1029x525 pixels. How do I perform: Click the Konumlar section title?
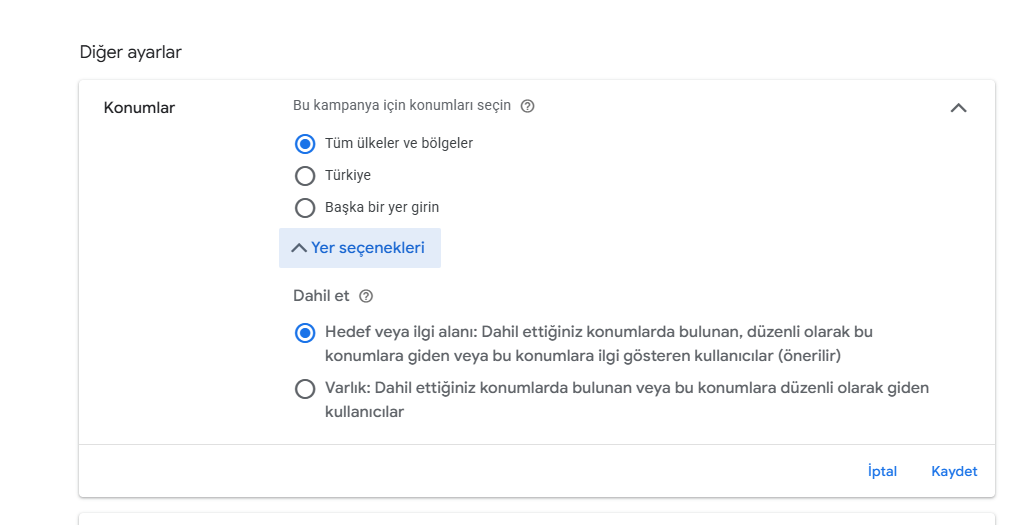pyautogui.click(x=139, y=108)
